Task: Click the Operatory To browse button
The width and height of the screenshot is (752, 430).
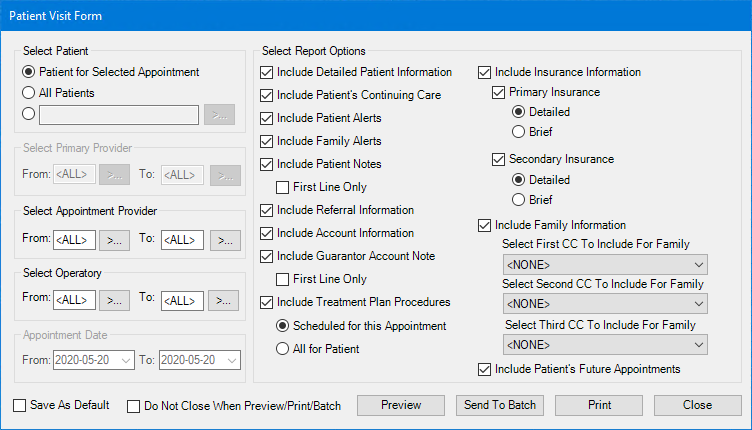Action: point(225,299)
